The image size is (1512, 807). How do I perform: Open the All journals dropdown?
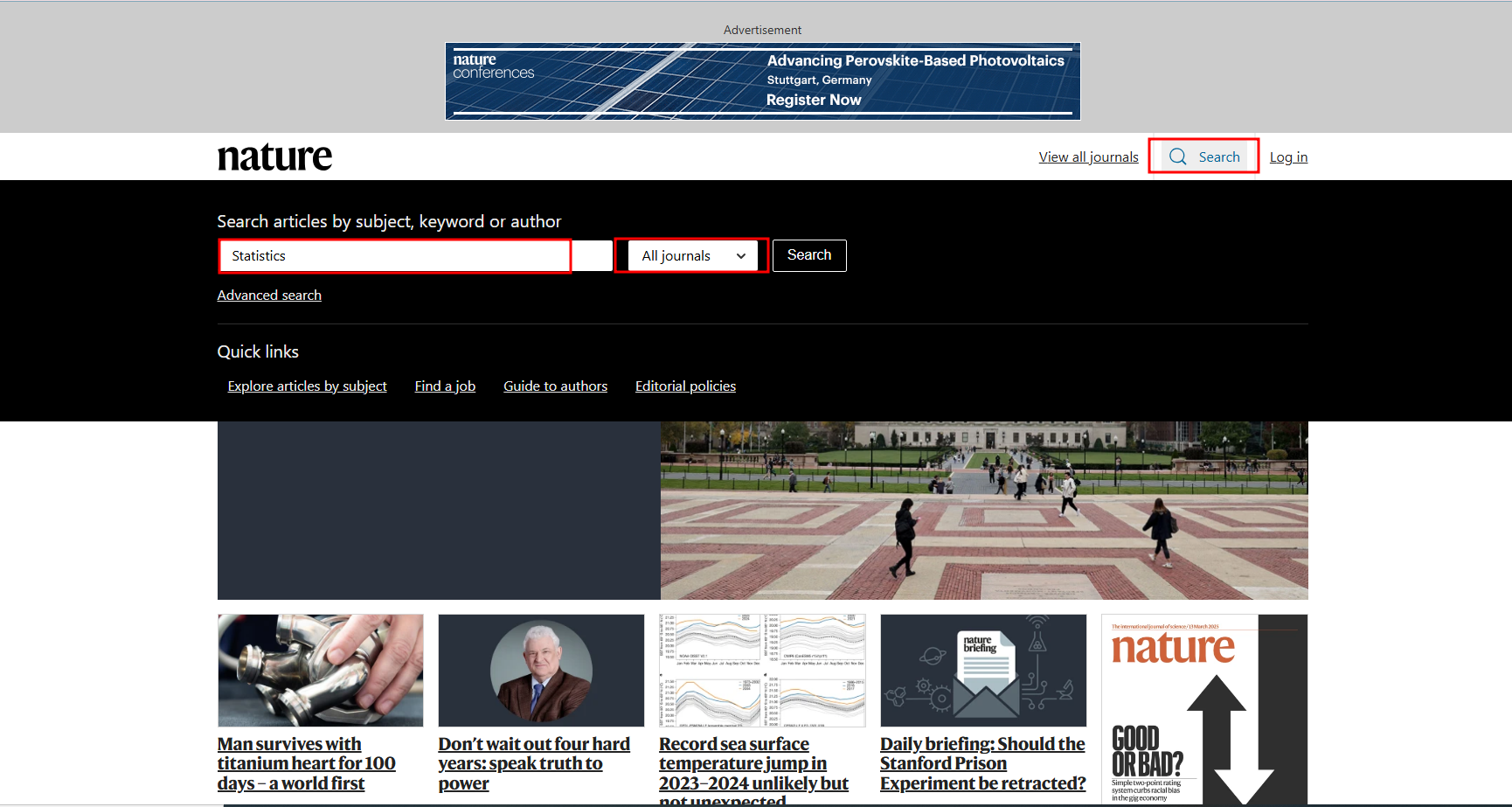[692, 256]
